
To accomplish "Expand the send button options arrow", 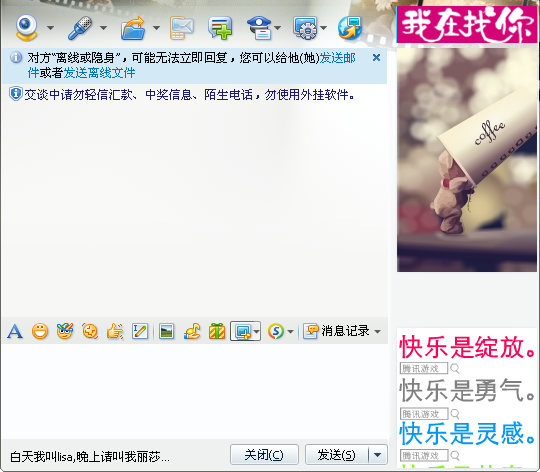I will click(378, 455).
